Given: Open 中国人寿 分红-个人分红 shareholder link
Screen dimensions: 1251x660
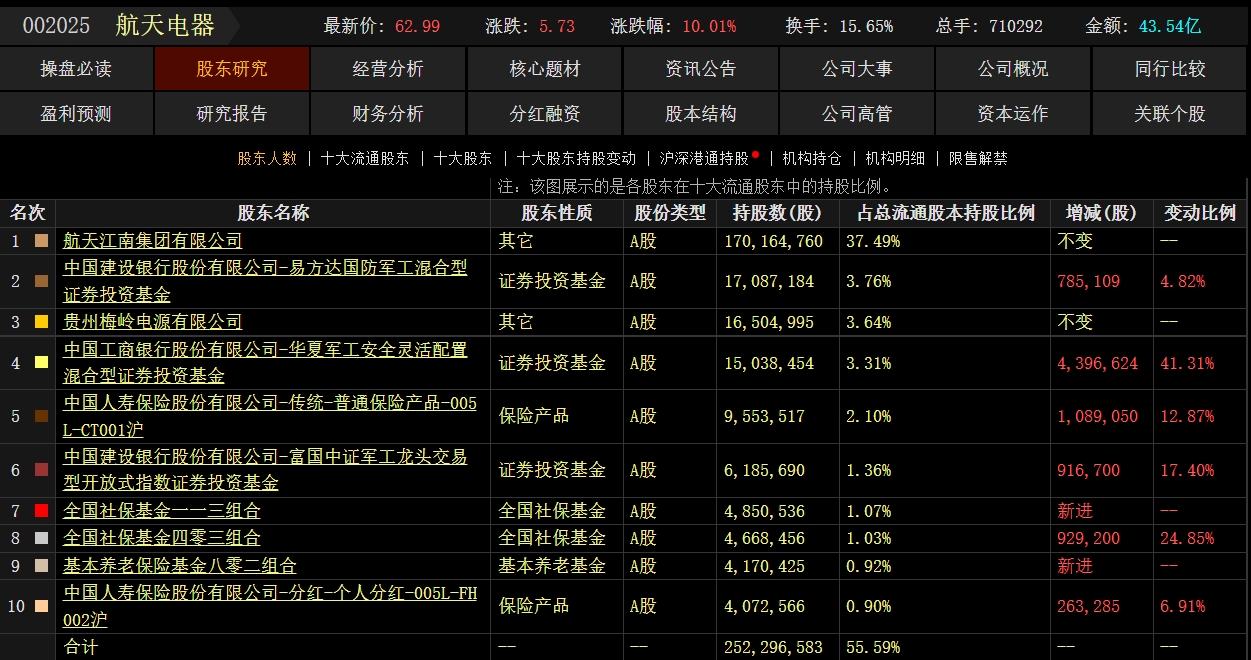Looking at the screenshot, I should point(270,606).
